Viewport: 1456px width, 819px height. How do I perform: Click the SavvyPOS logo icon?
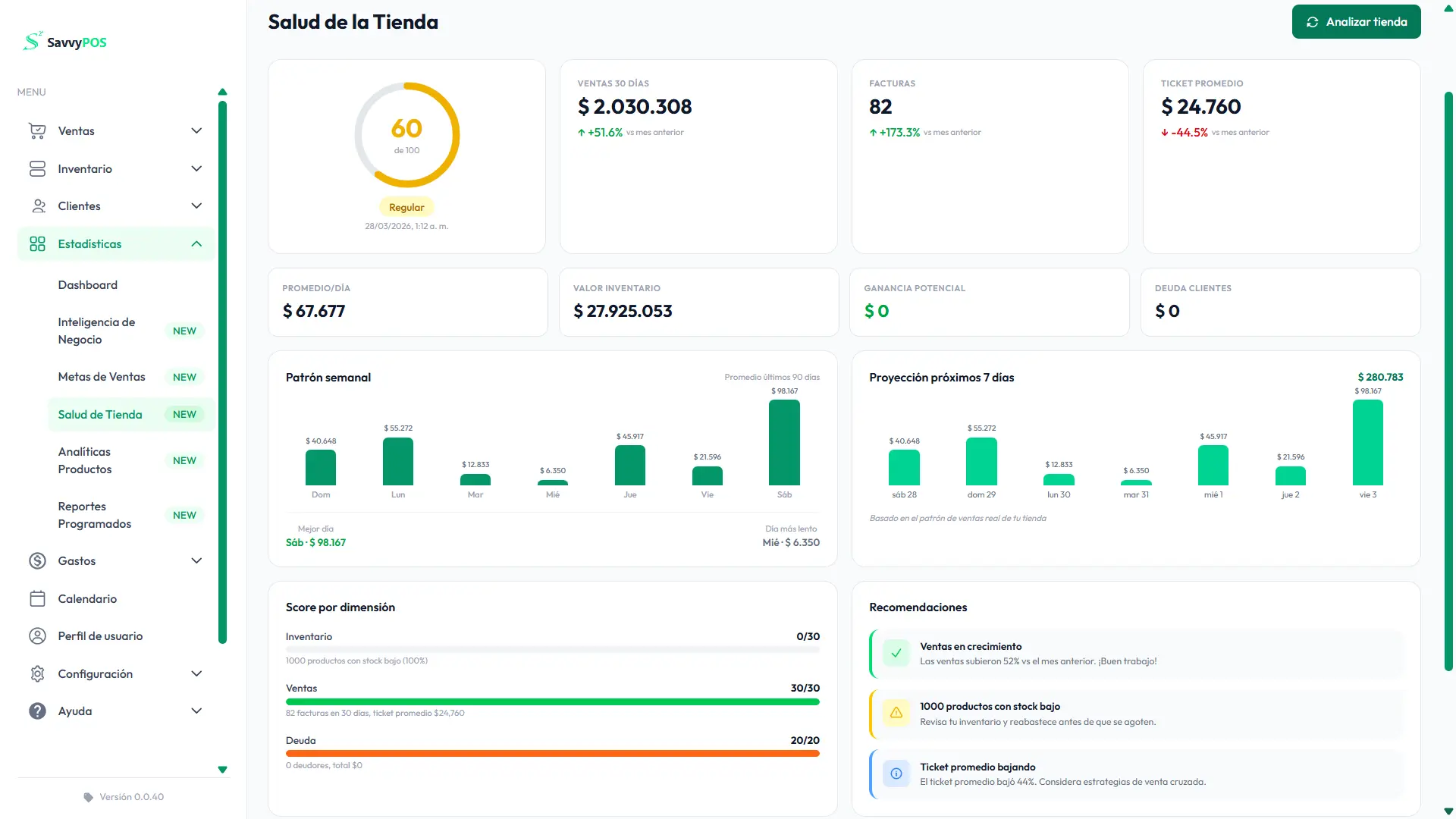(32, 41)
